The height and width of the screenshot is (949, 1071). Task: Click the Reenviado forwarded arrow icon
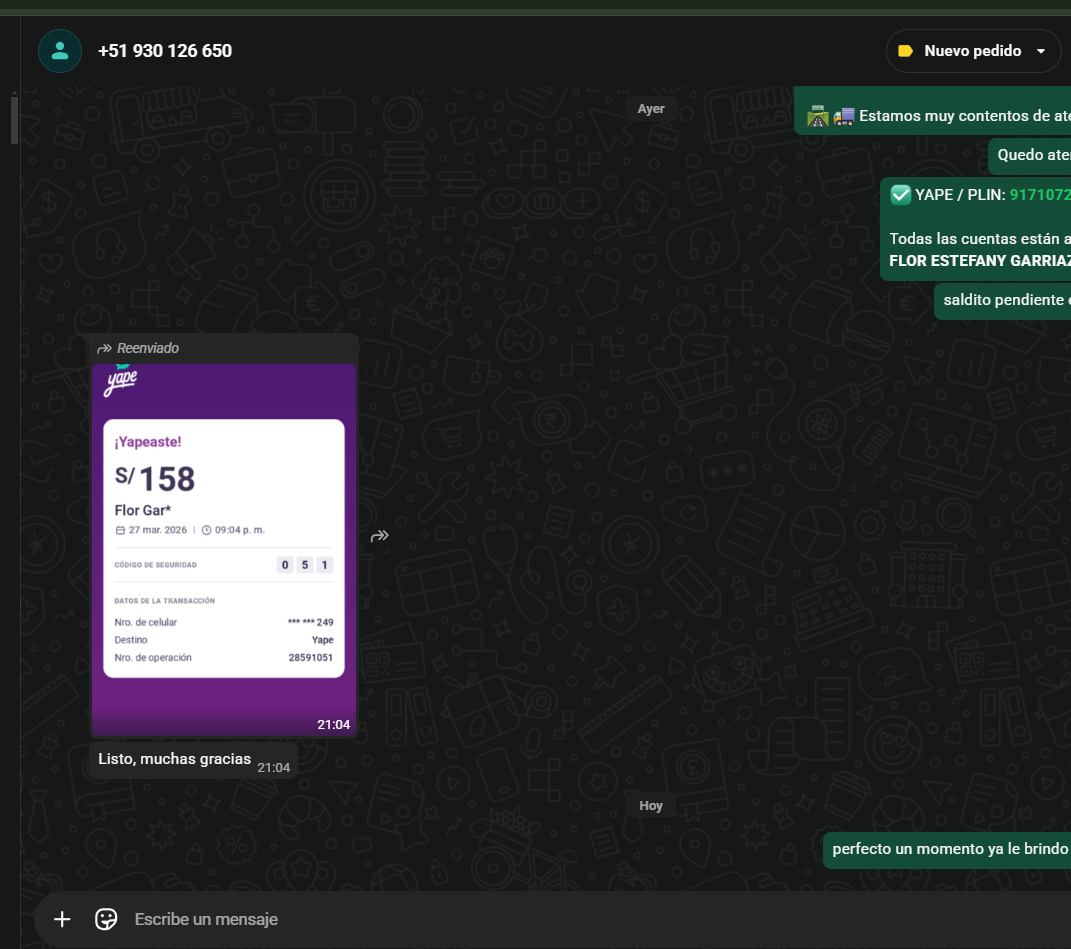(105, 348)
